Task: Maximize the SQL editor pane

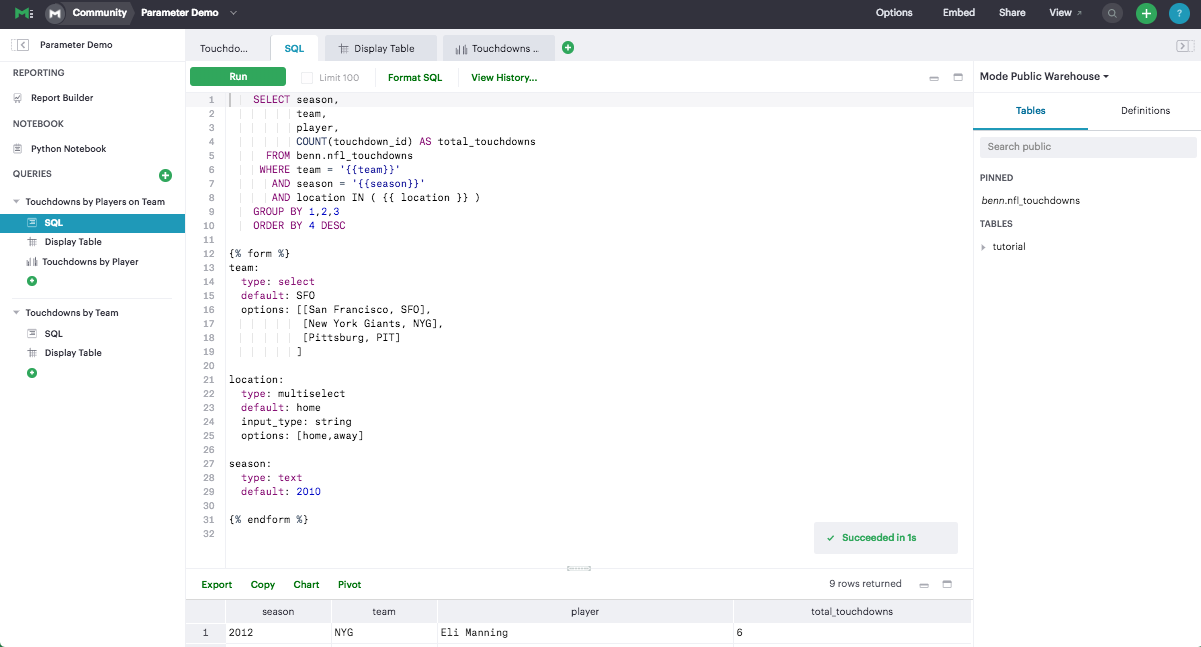Action: [957, 77]
